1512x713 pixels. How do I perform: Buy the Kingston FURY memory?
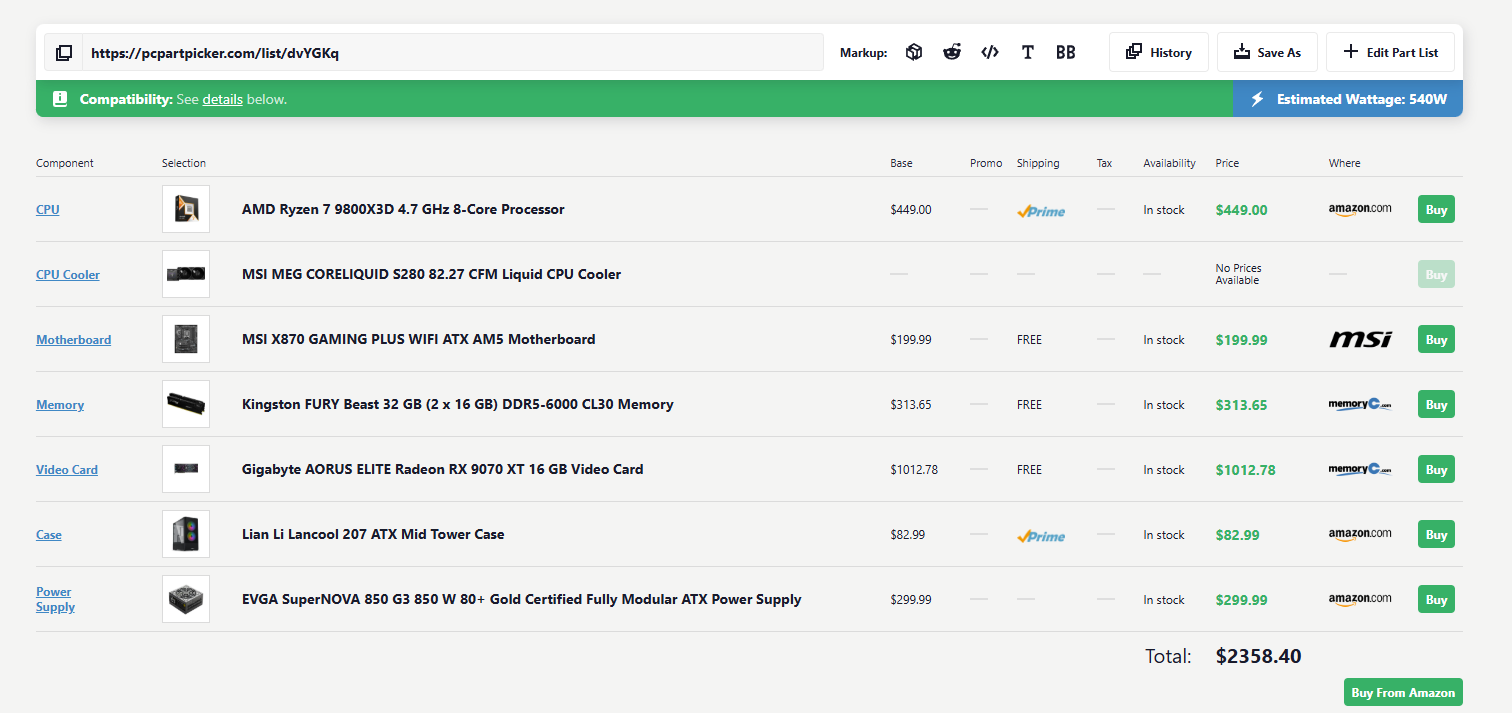point(1436,404)
